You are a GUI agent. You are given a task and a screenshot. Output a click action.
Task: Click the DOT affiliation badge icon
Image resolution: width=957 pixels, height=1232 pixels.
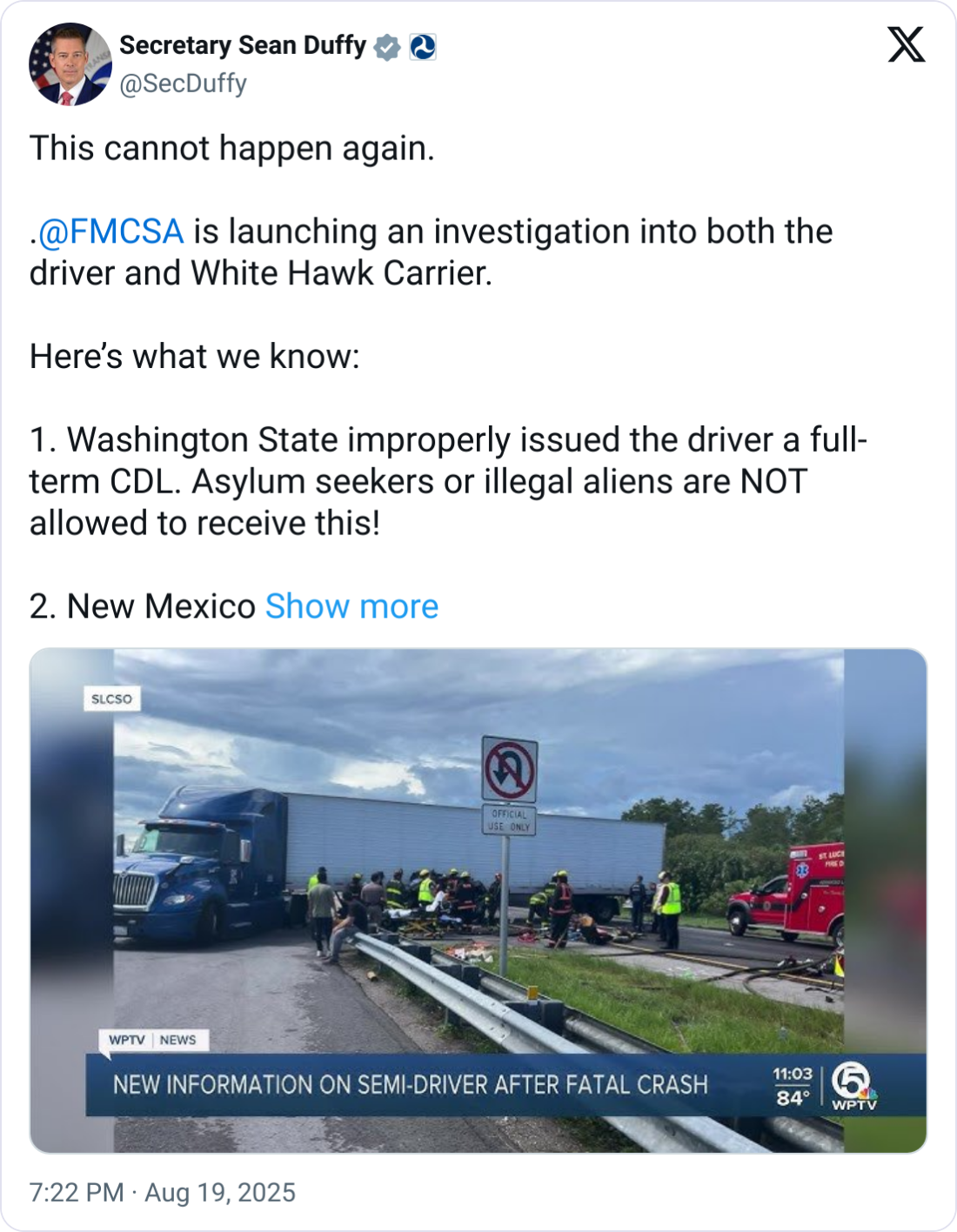pyautogui.click(x=423, y=47)
